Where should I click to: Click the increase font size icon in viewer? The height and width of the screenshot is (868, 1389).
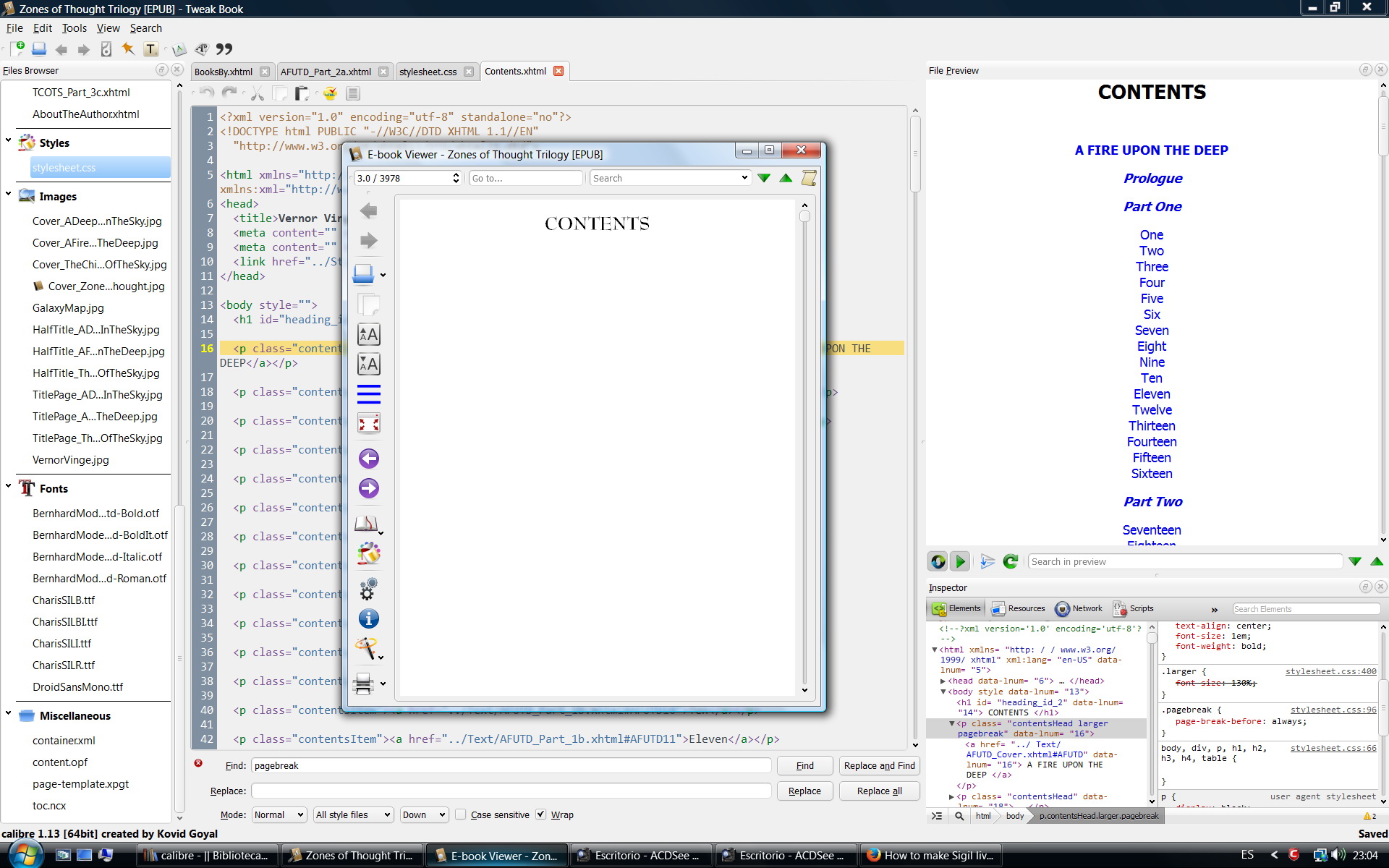click(x=368, y=335)
